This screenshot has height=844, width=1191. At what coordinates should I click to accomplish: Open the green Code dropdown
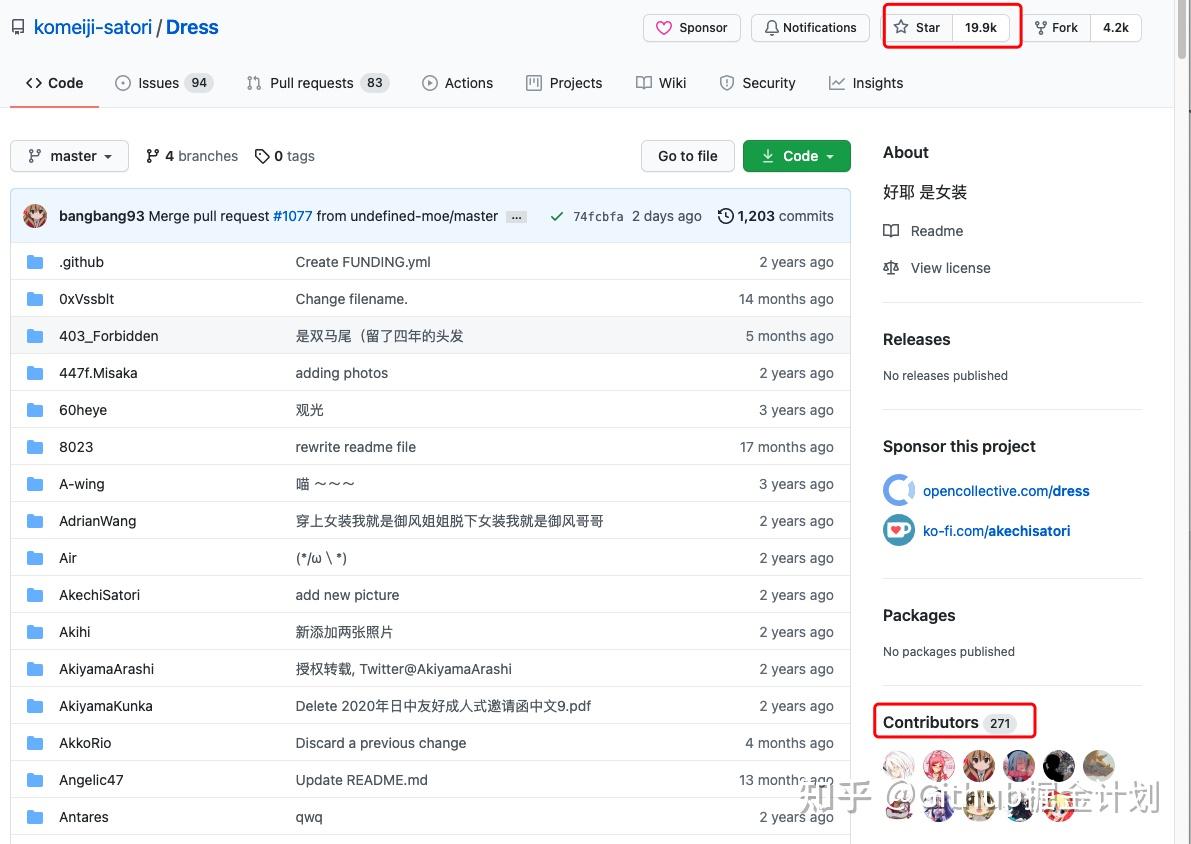click(x=796, y=156)
